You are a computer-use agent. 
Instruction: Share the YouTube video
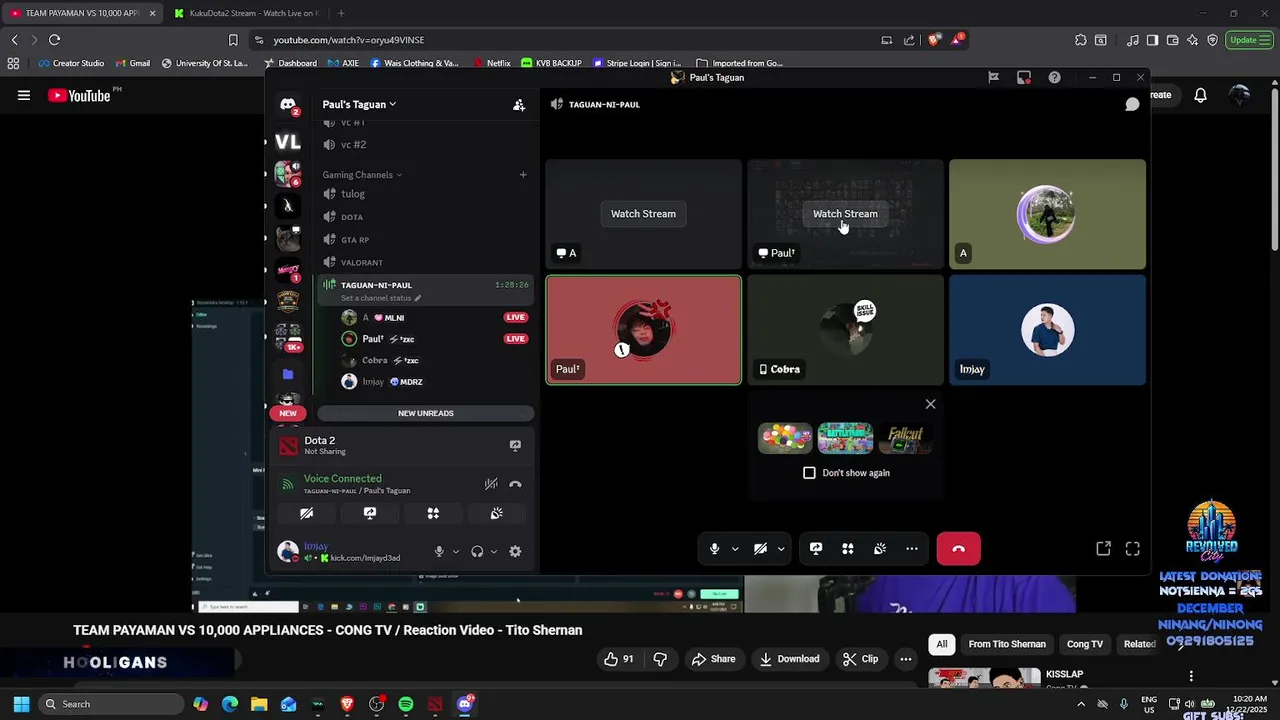click(713, 659)
